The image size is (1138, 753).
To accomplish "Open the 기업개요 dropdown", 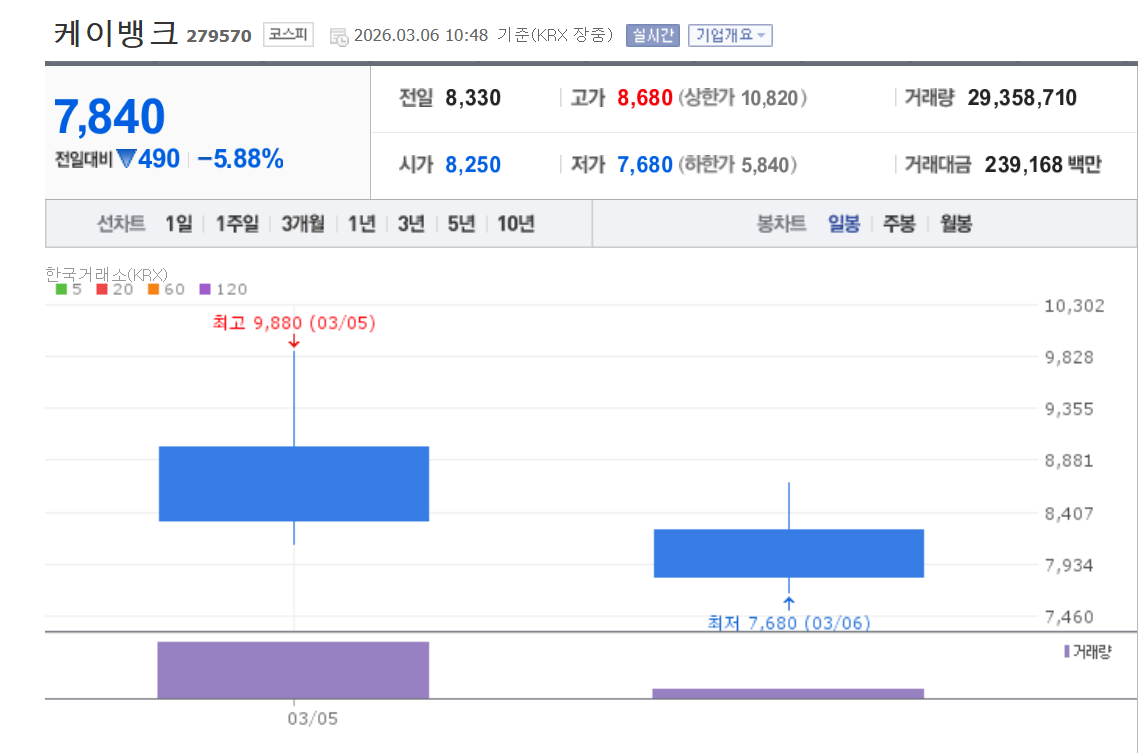I will pyautogui.click(x=730, y=35).
